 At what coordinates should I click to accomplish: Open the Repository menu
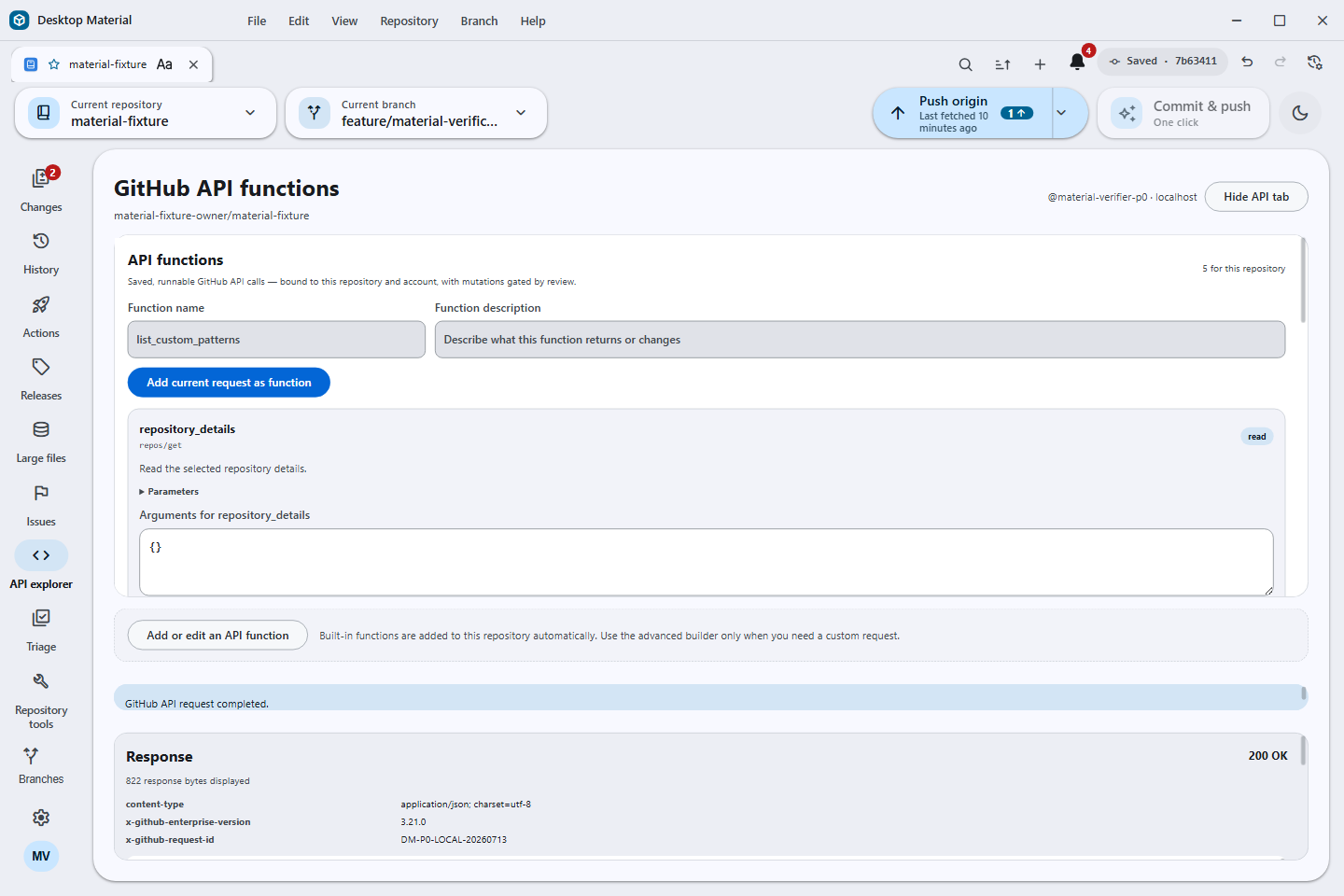click(409, 21)
